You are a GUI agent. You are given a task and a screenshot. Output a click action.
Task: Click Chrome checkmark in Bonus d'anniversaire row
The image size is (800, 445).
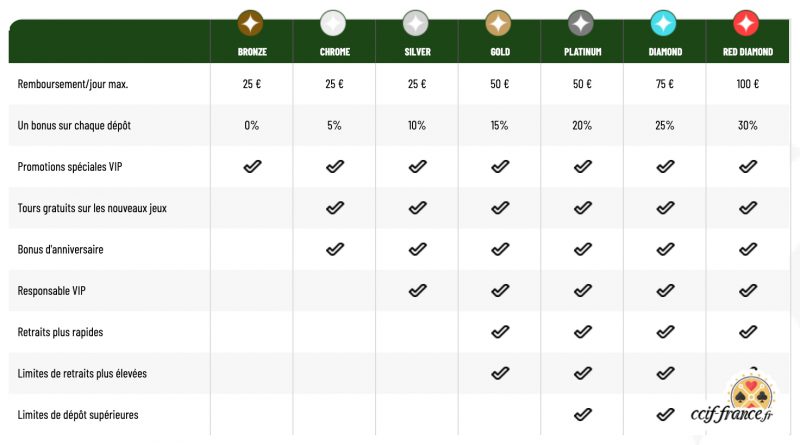coord(335,249)
